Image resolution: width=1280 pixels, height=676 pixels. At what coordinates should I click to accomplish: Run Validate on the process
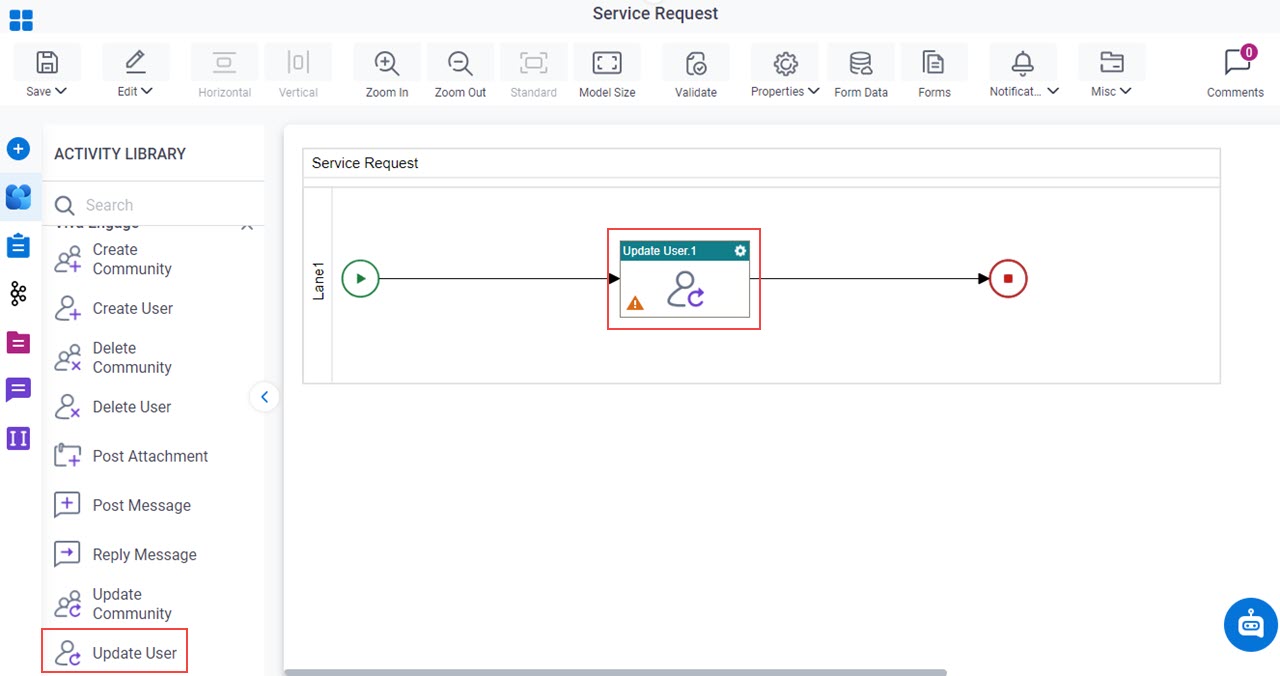click(x=696, y=64)
